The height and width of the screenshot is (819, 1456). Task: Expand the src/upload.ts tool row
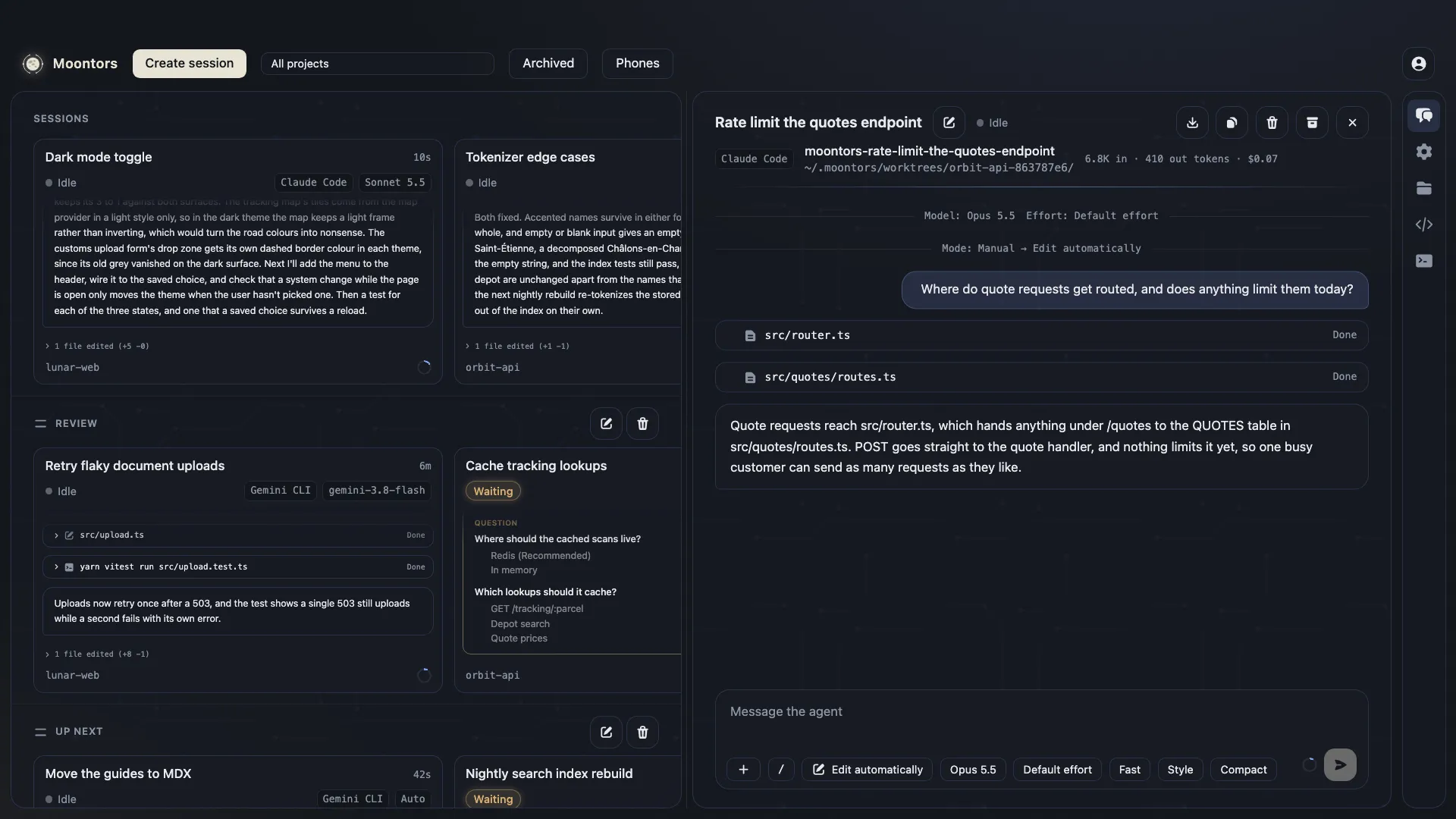[237, 535]
